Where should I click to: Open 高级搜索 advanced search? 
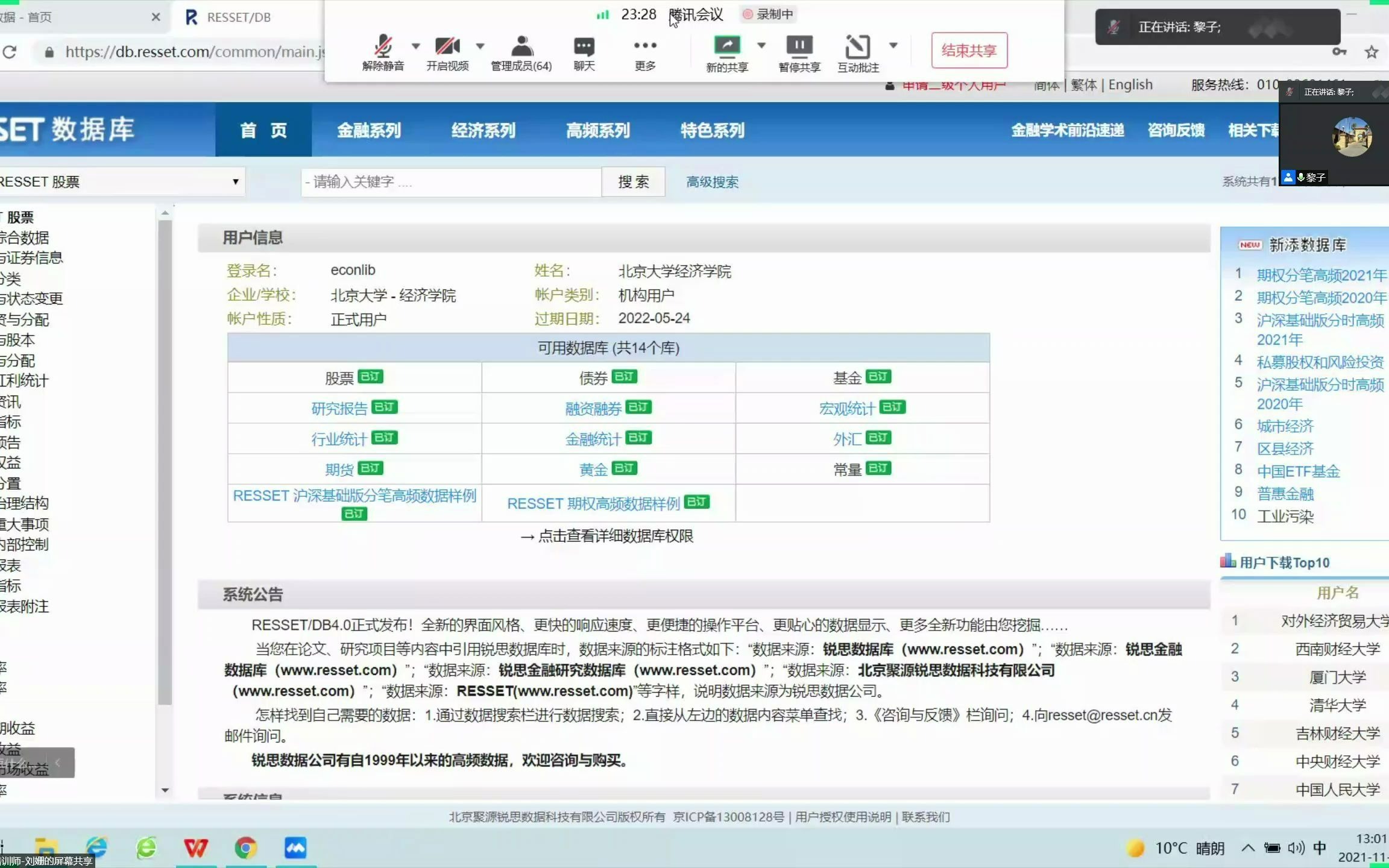pos(712,182)
